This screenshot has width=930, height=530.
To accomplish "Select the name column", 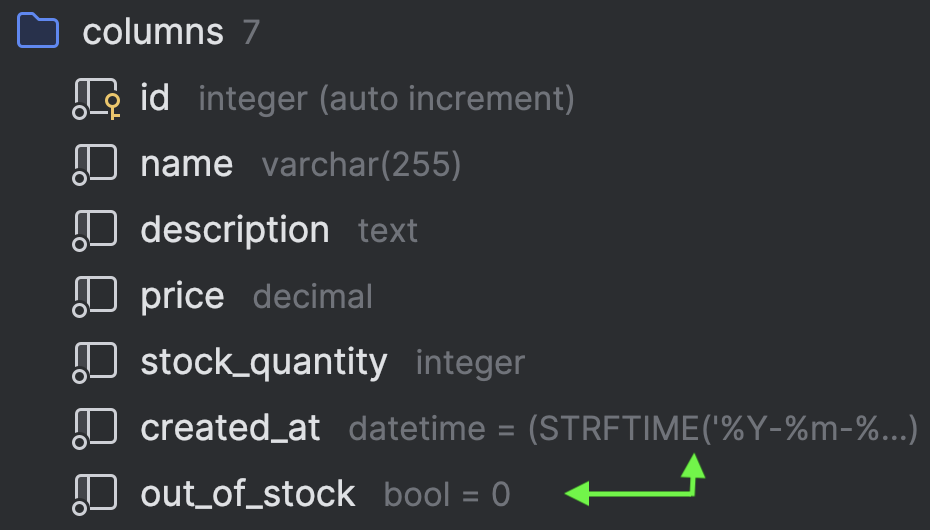I will 187,164.
